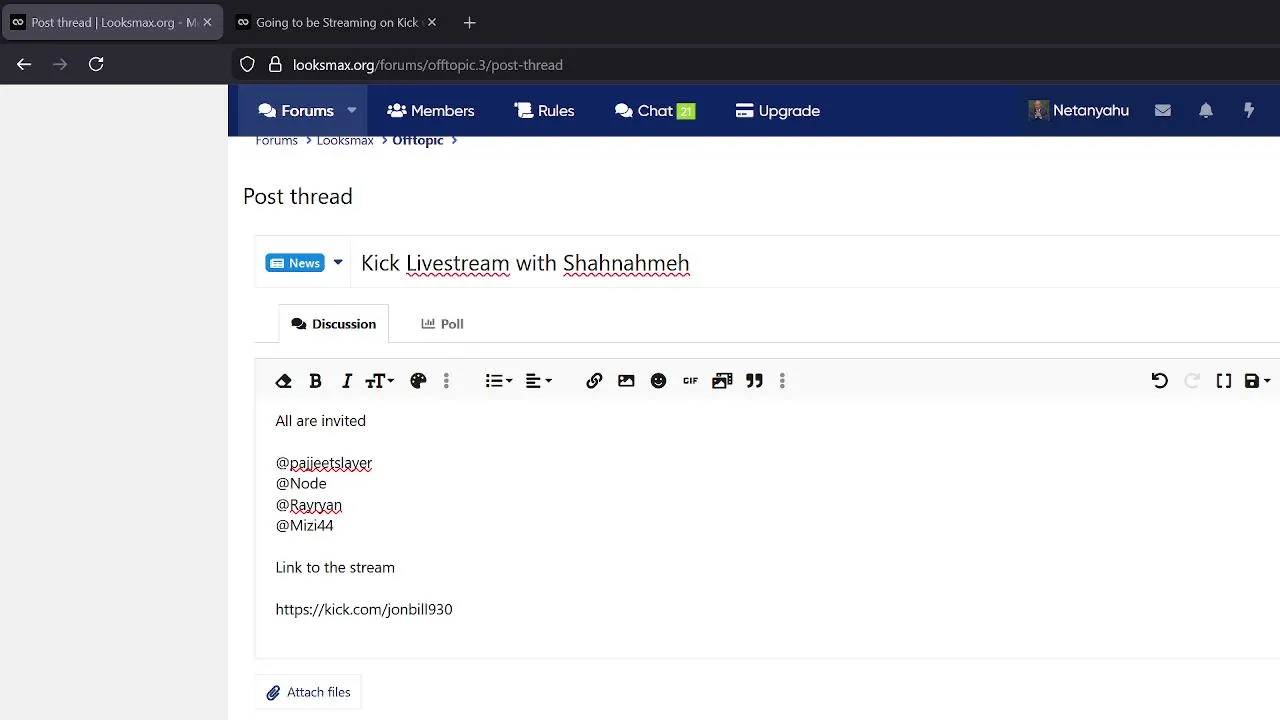This screenshot has width=1280, height=720.
Task: Click the Post thread page heading
Action: tap(298, 196)
